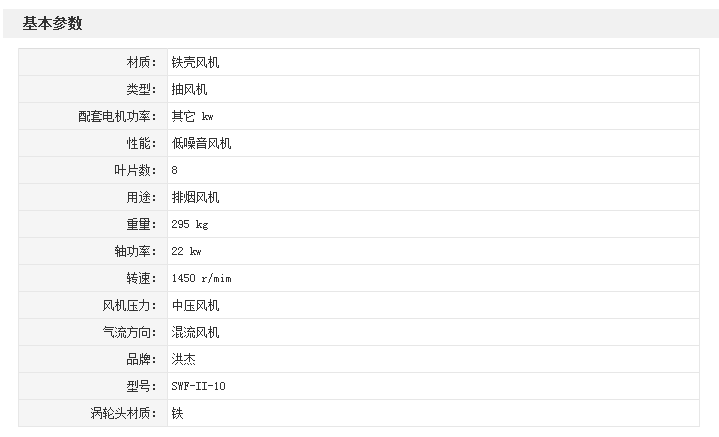Select the 295 kg weight value
719x437 pixels.
[x=190, y=224]
